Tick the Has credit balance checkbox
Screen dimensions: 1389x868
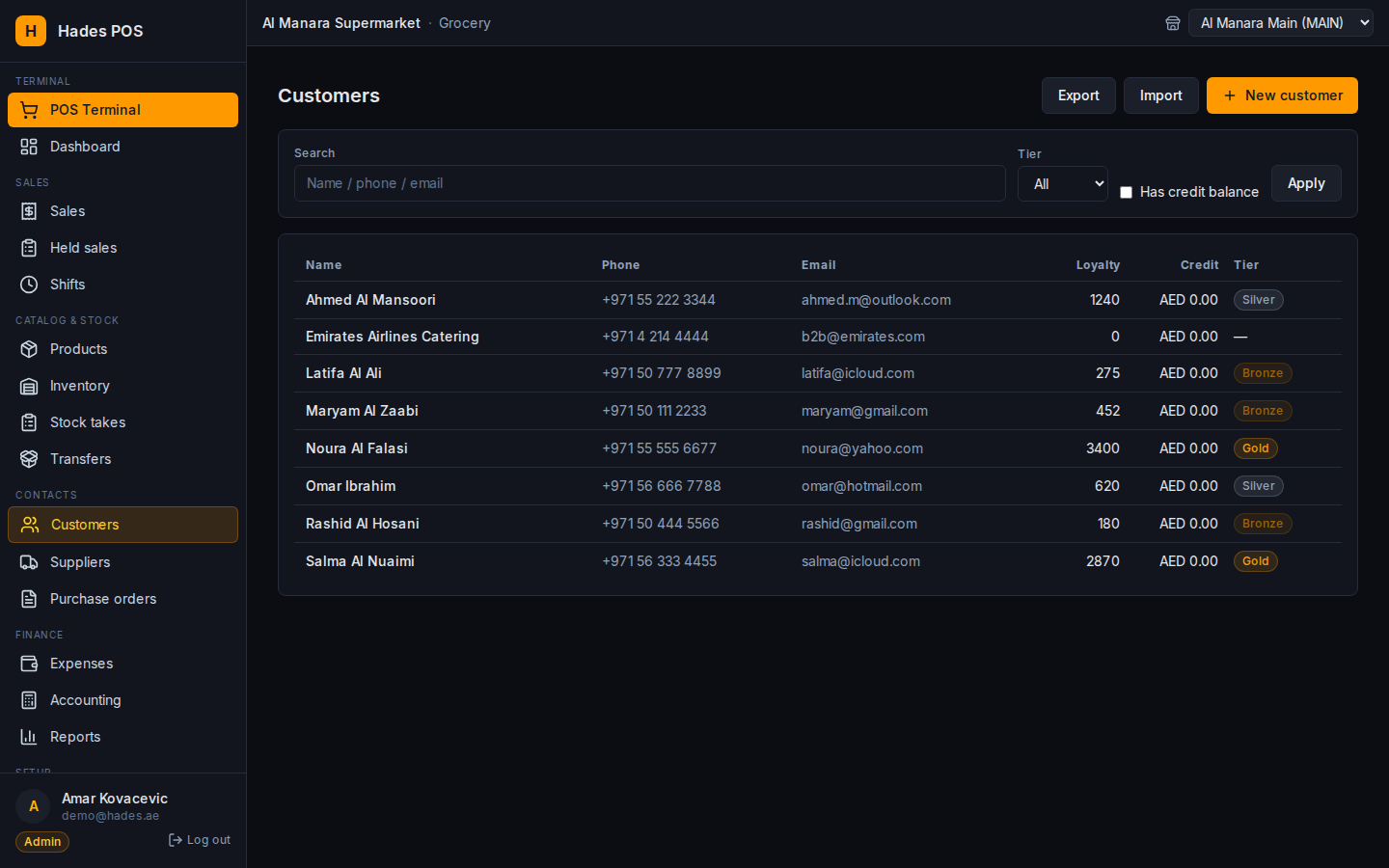[x=1126, y=192]
